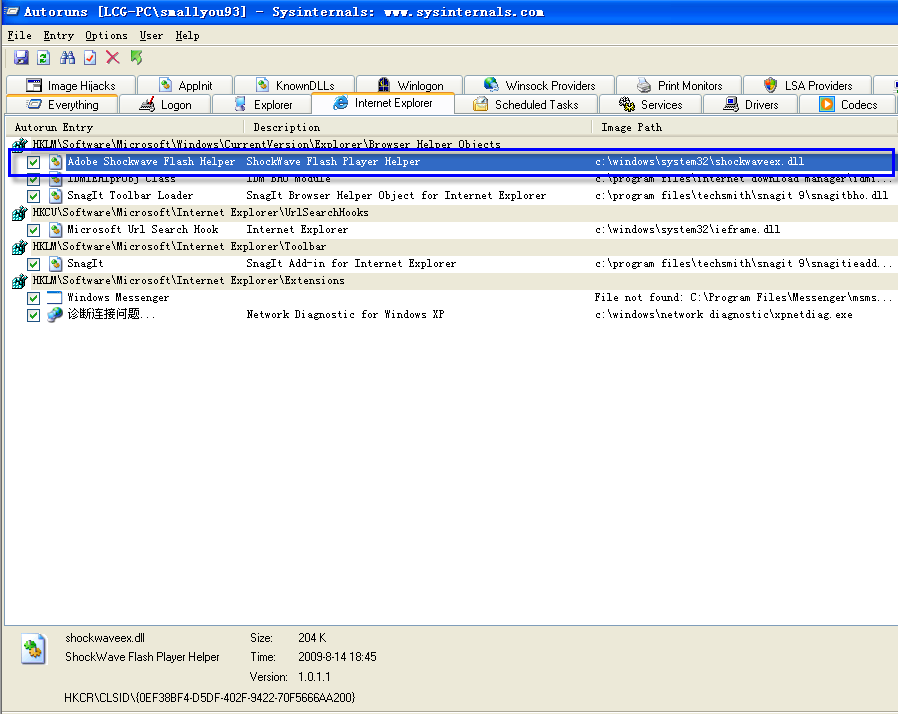Click the 'SnagIt Add-in for Internet Explorer' description

coord(351,264)
